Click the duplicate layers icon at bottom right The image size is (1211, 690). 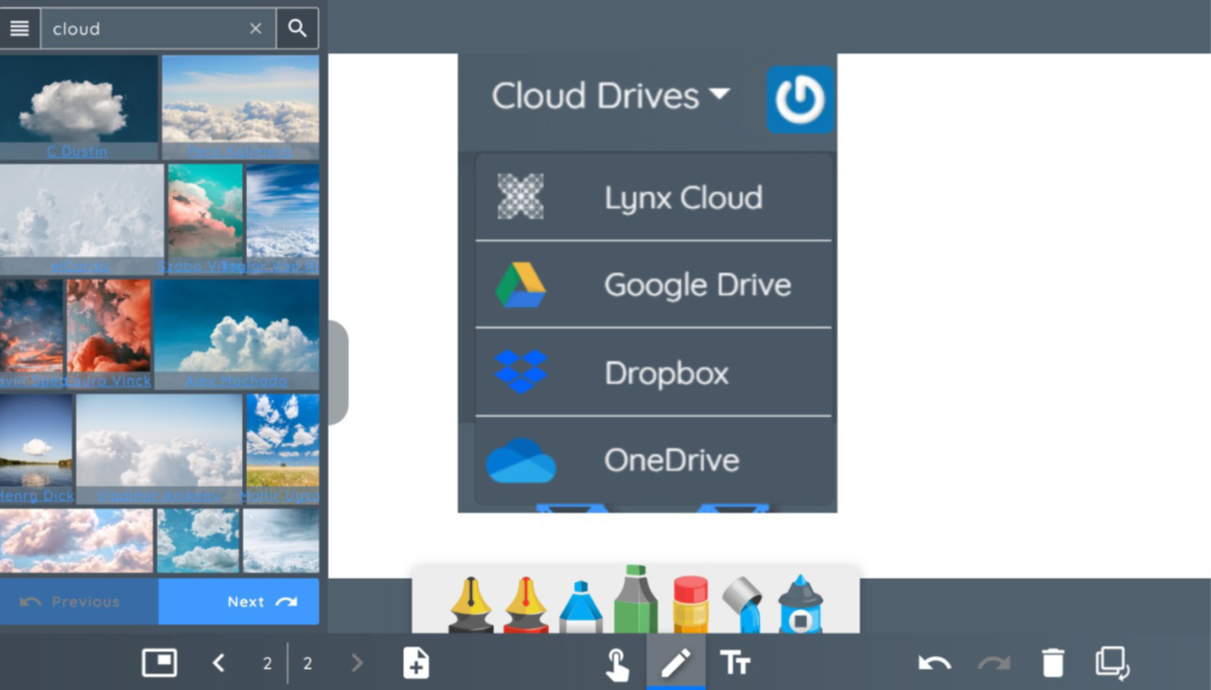pyautogui.click(x=1112, y=662)
